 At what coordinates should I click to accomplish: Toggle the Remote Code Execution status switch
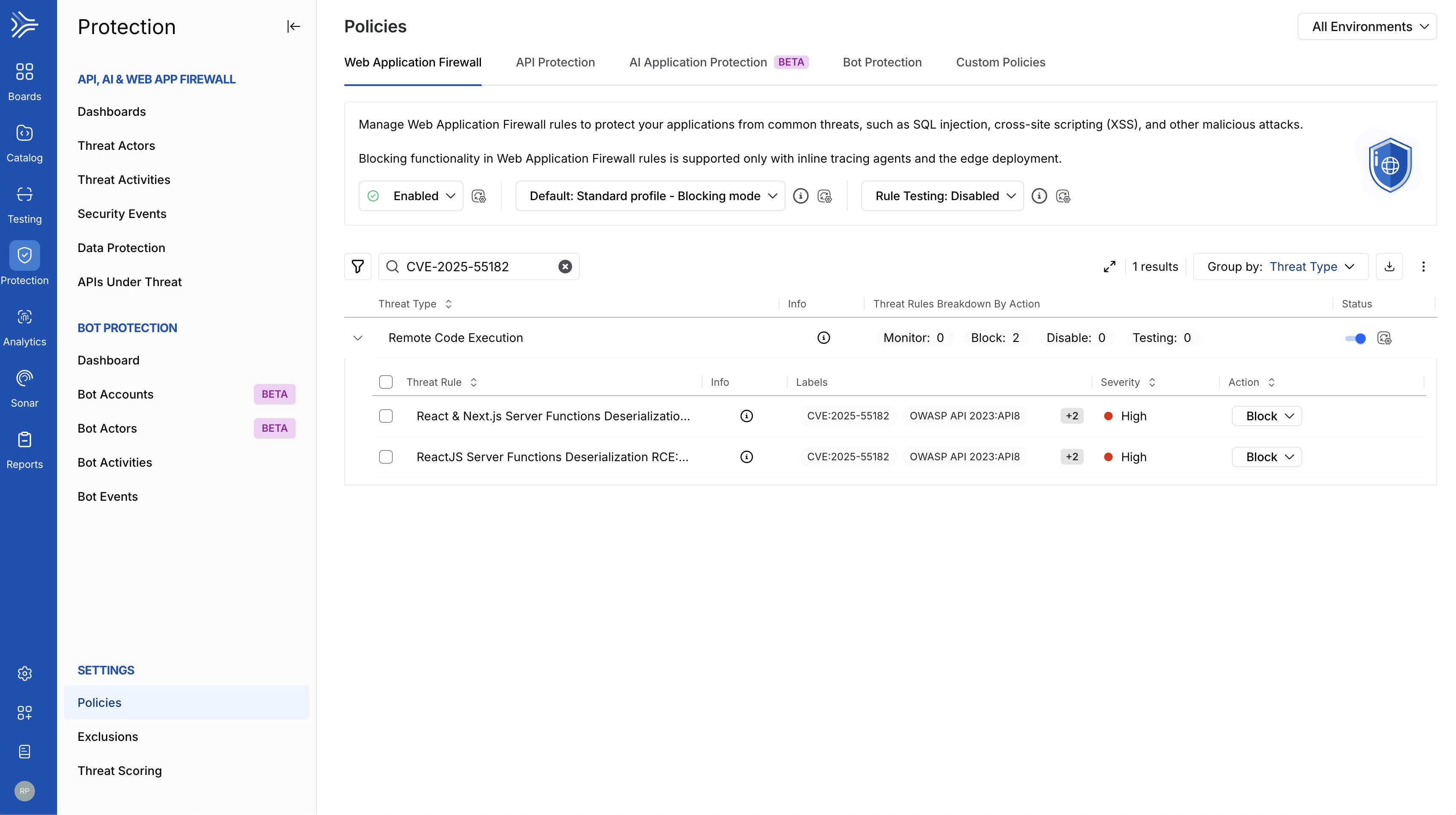pyautogui.click(x=1355, y=338)
